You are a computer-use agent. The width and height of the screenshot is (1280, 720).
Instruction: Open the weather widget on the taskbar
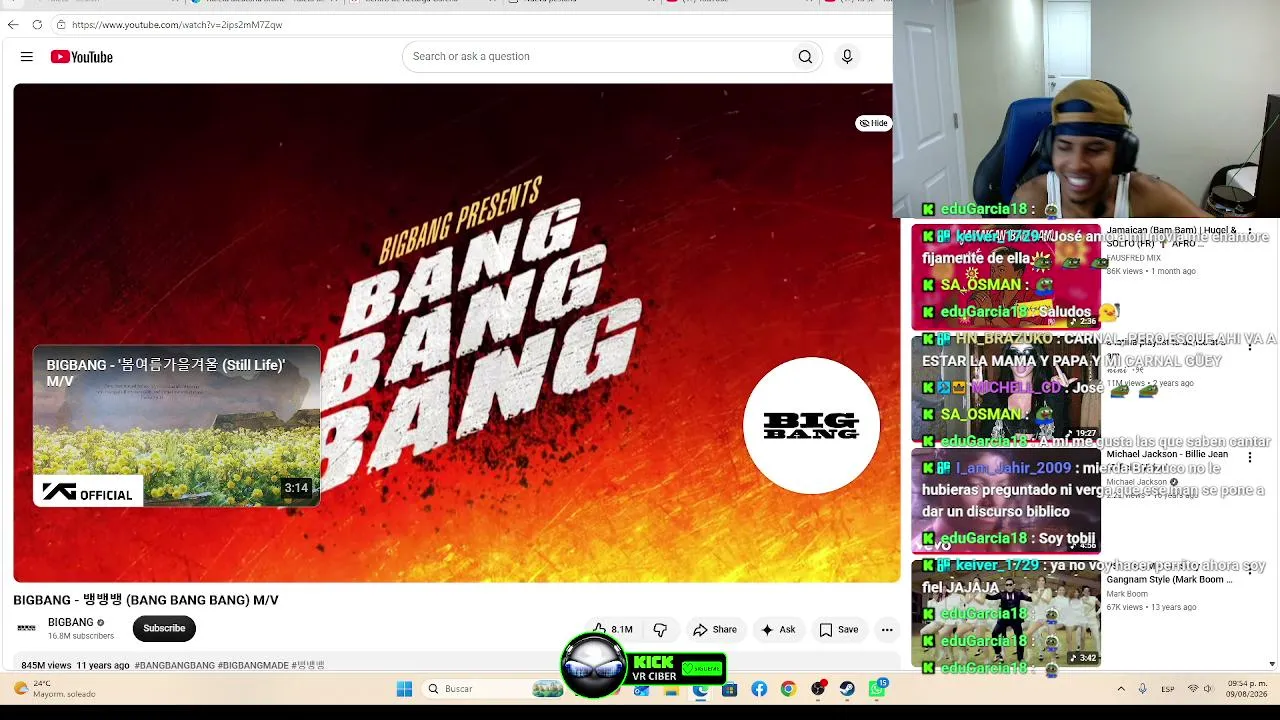55,689
